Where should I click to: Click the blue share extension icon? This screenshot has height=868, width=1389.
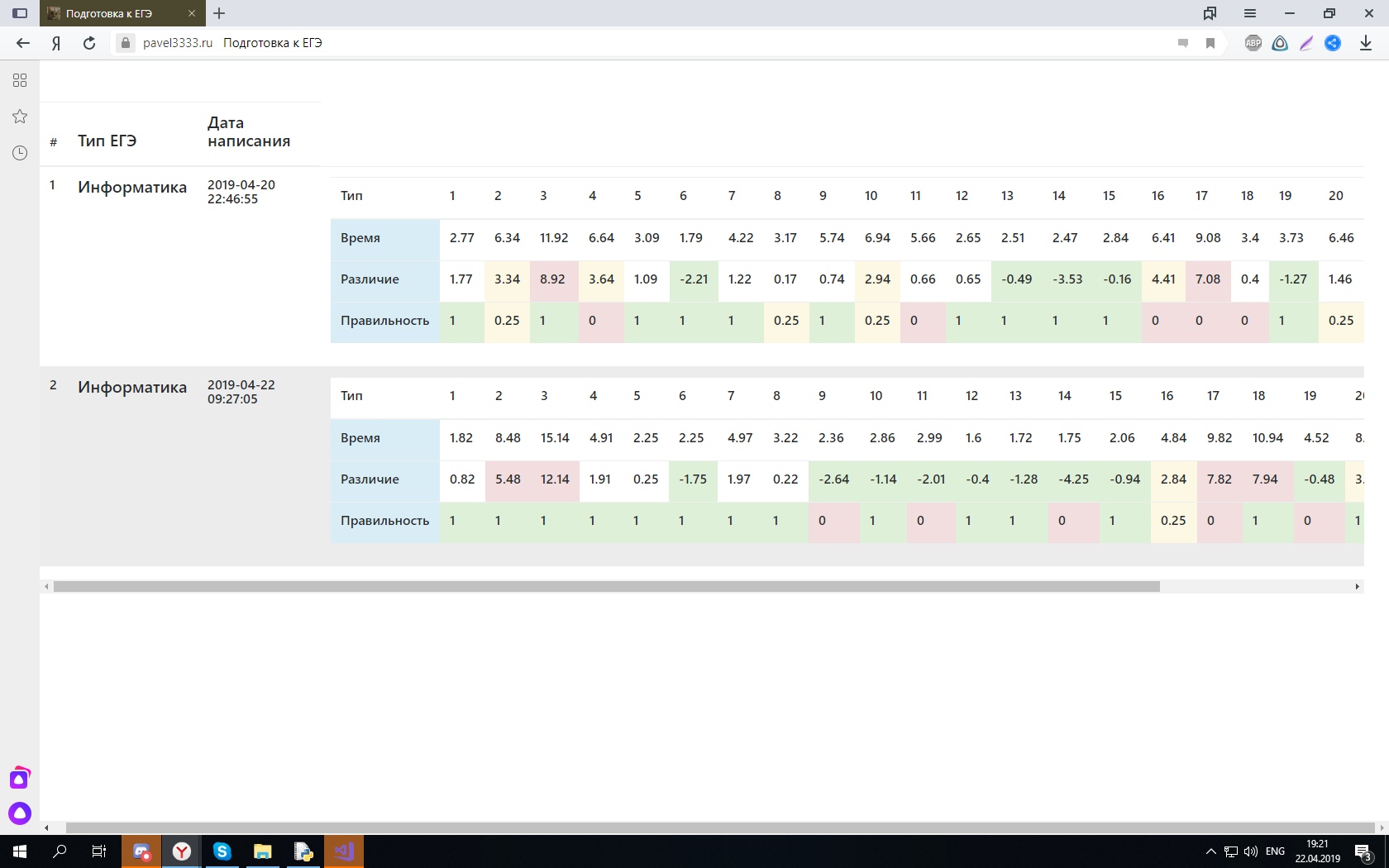pos(1333,43)
